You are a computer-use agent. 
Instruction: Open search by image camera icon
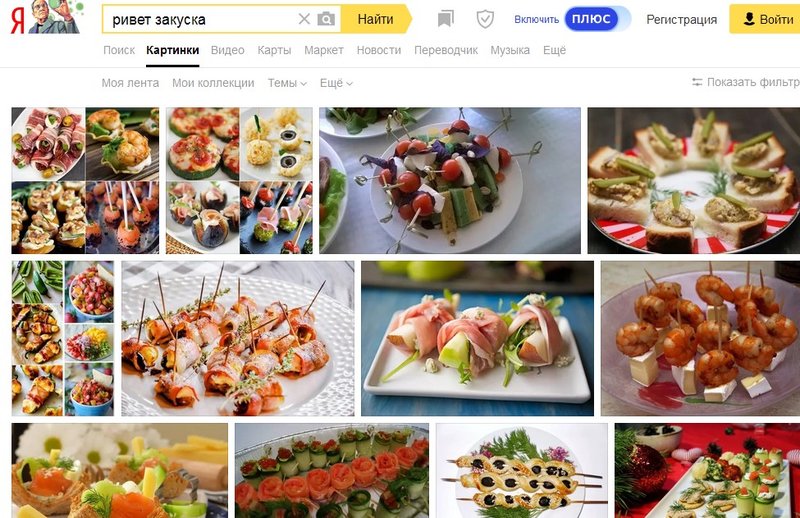pyautogui.click(x=326, y=19)
